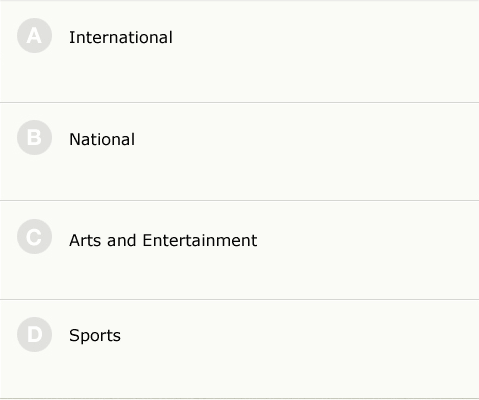
Task: Pick answer B, National
Action: [x=239, y=152]
